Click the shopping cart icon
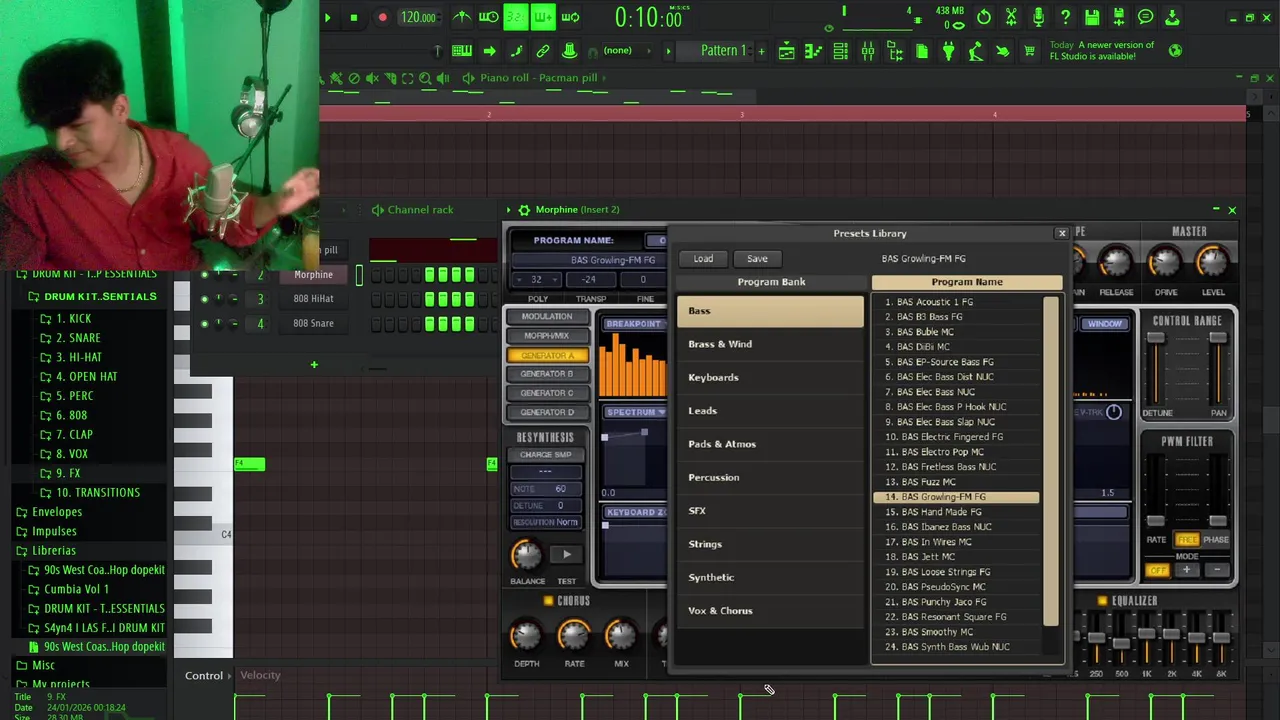1280x720 pixels. tap(1029, 51)
